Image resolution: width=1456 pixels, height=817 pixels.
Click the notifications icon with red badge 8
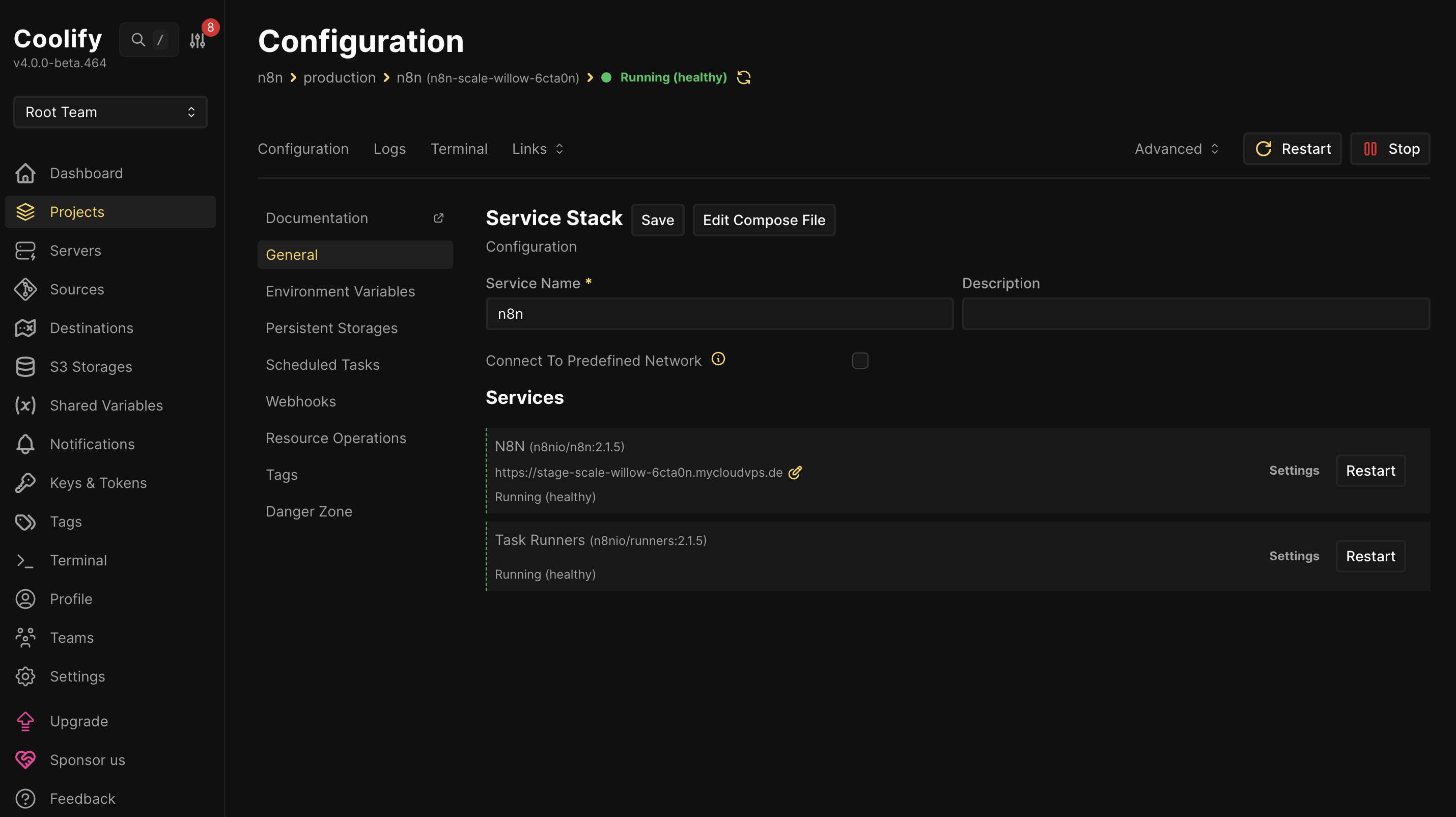pos(197,39)
